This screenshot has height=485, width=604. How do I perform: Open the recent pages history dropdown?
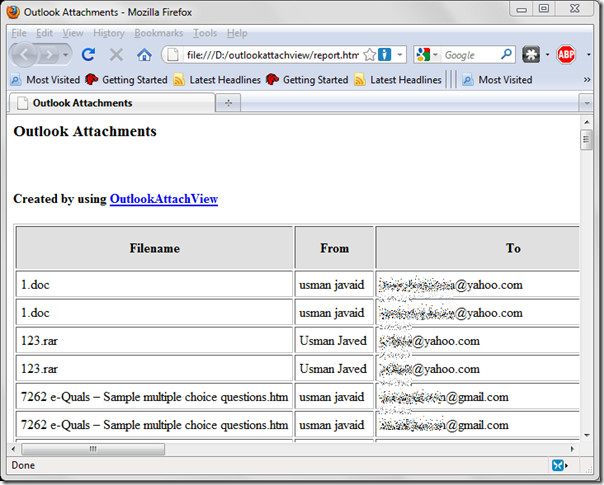coord(65,55)
